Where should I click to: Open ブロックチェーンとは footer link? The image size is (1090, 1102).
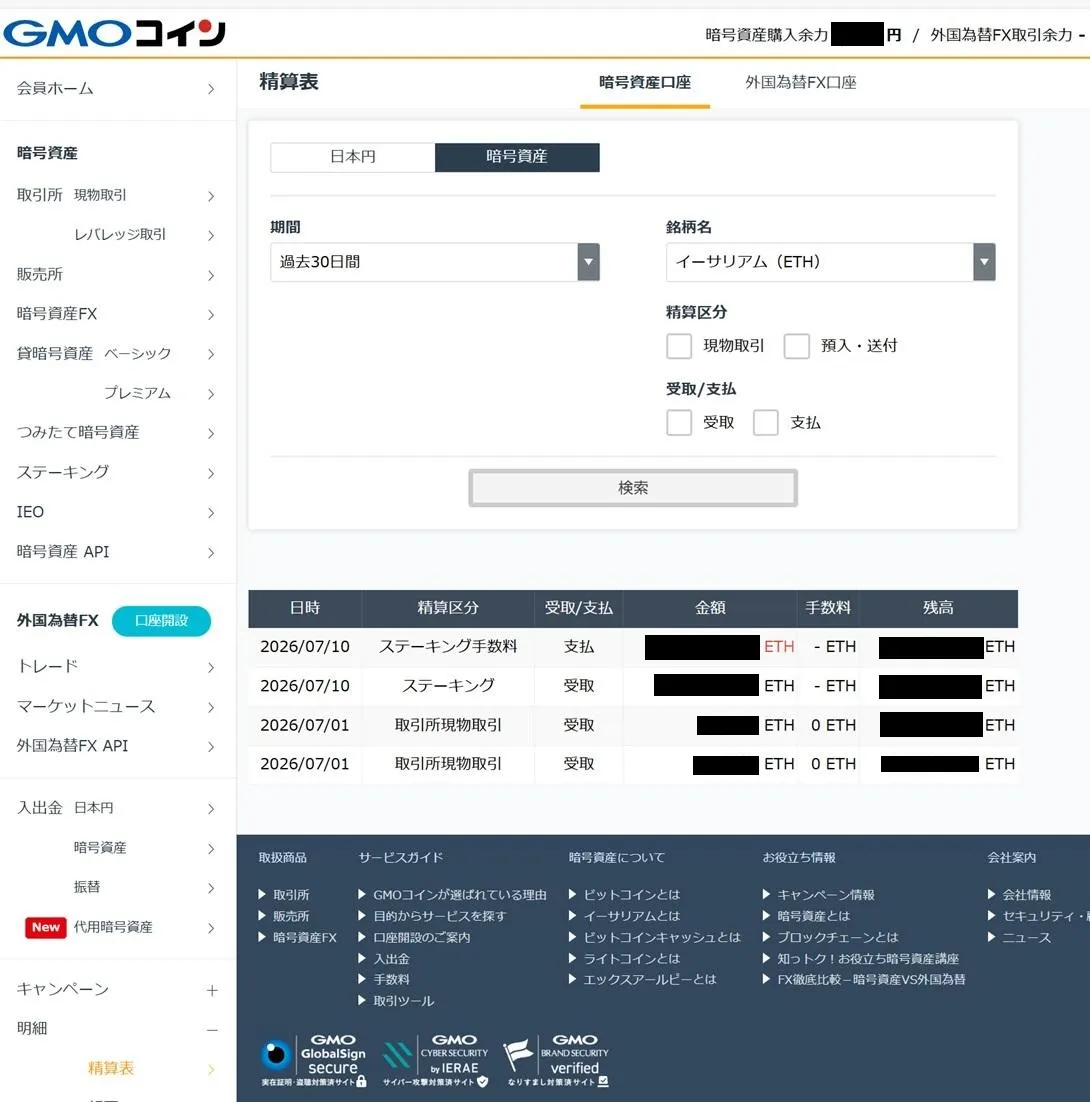point(838,938)
